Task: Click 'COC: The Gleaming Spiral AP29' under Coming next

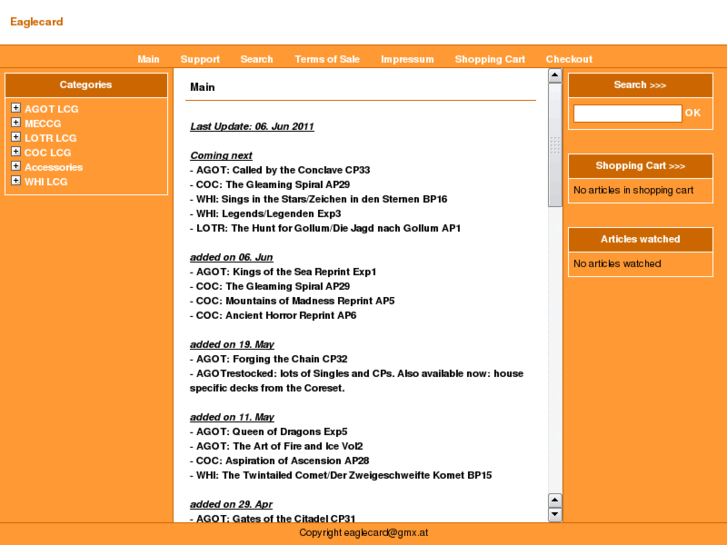Action: pyautogui.click(x=273, y=185)
